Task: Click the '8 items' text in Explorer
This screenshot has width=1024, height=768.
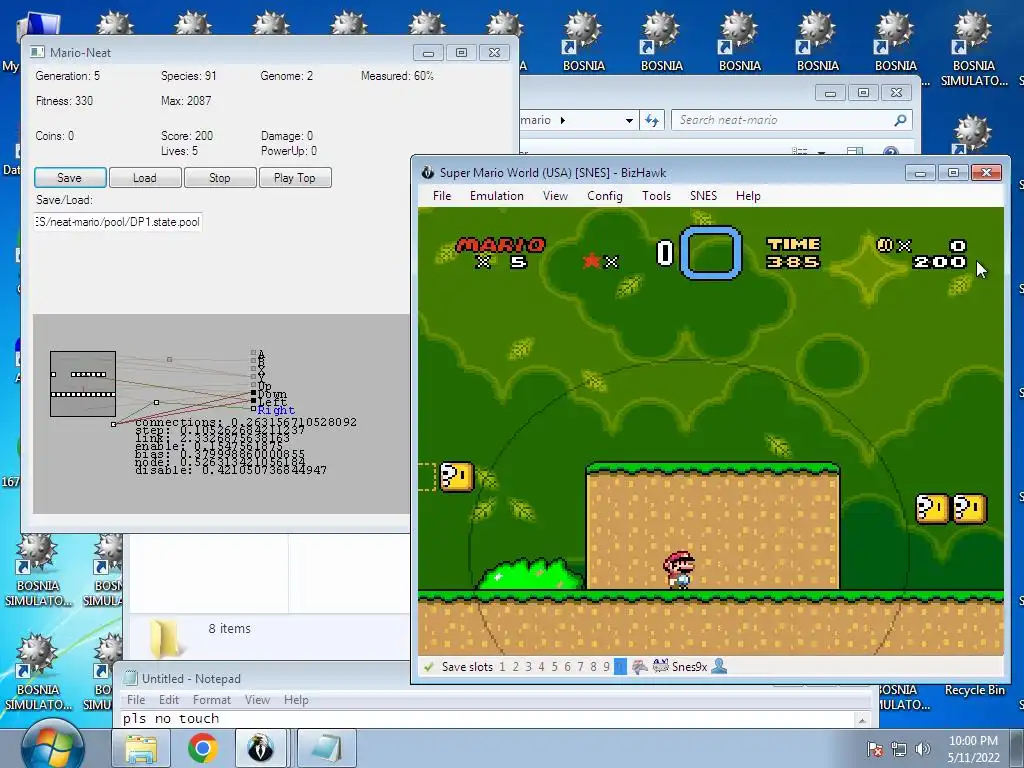Action: pyautogui.click(x=229, y=628)
